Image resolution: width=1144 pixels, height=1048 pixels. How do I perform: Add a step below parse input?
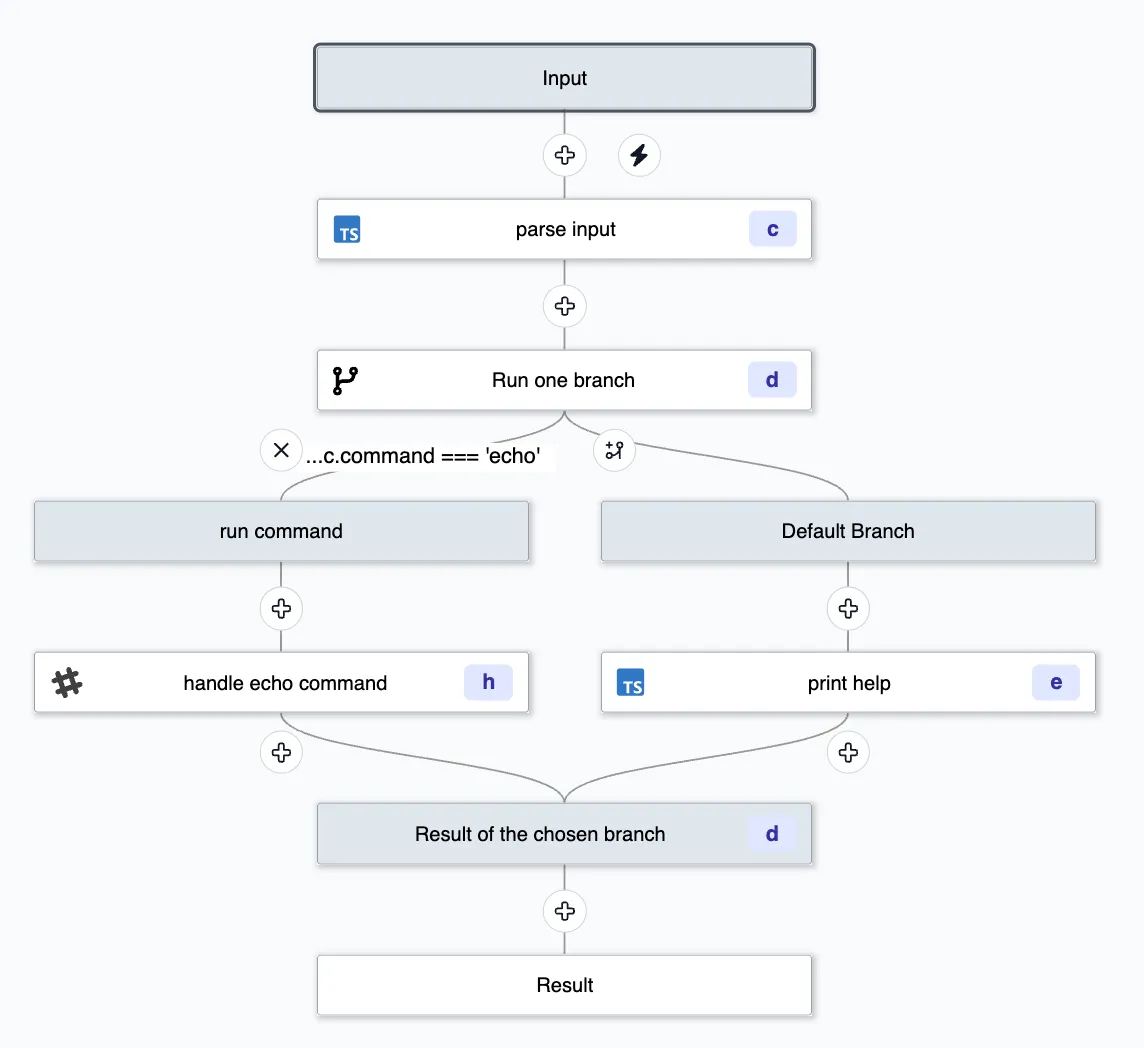pyautogui.click(x=565, y=306)
